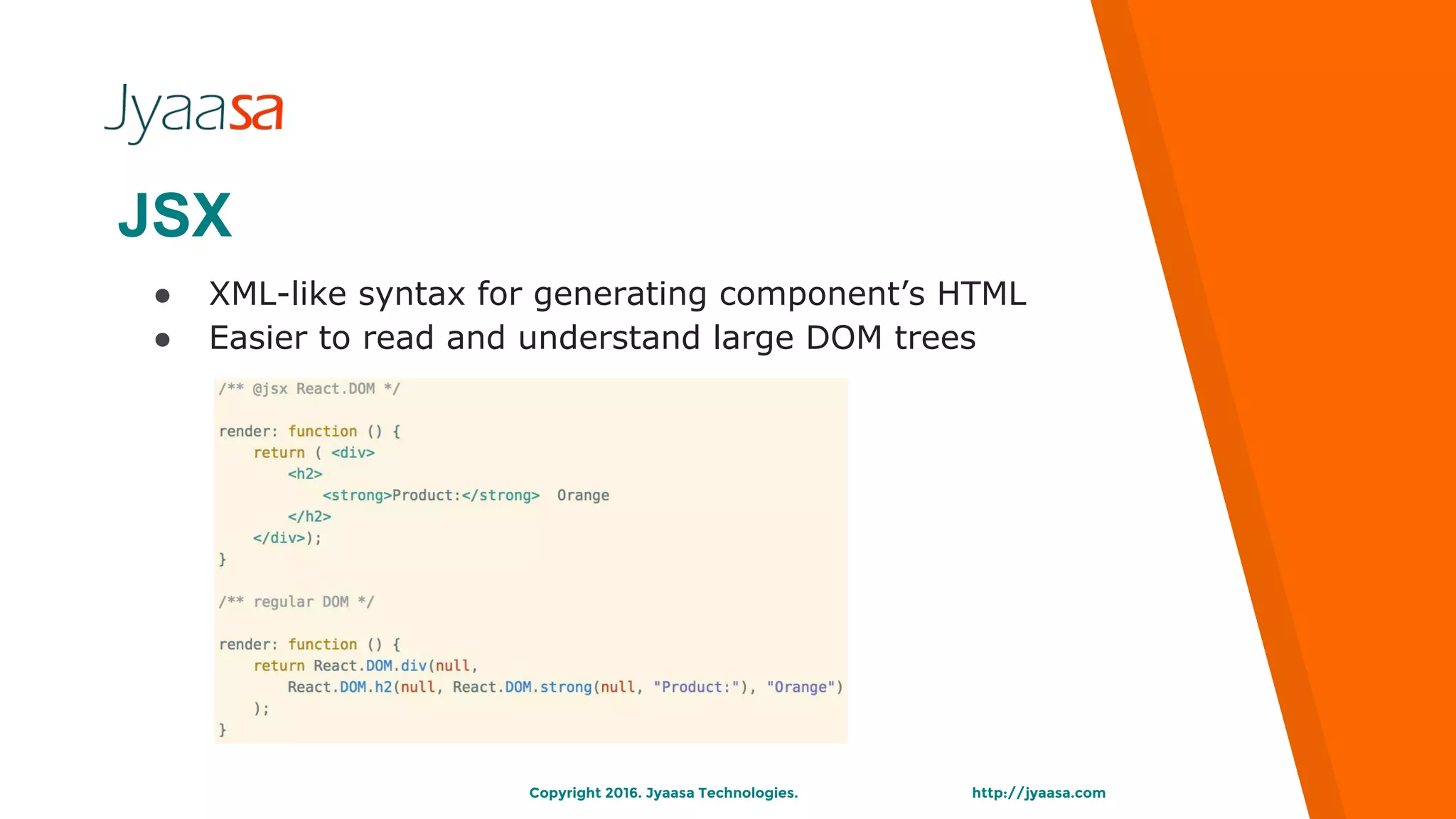The width and height of the screenshot is (1456, 819).
Task: Click the second bullet point marker
Action: (163, 340)
